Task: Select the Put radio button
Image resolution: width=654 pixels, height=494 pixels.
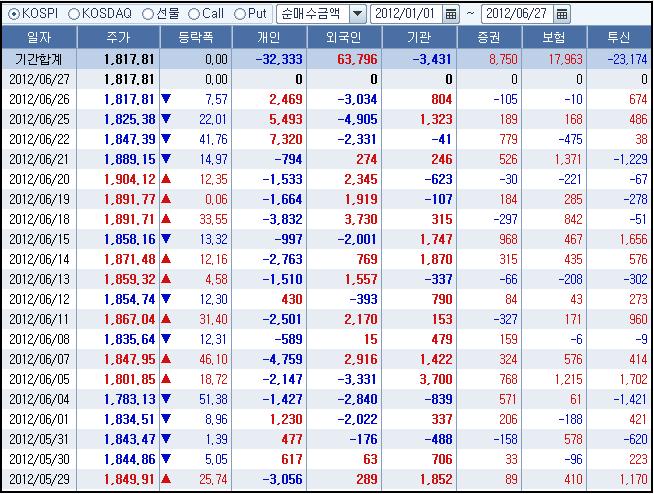Action: point(239,14)
